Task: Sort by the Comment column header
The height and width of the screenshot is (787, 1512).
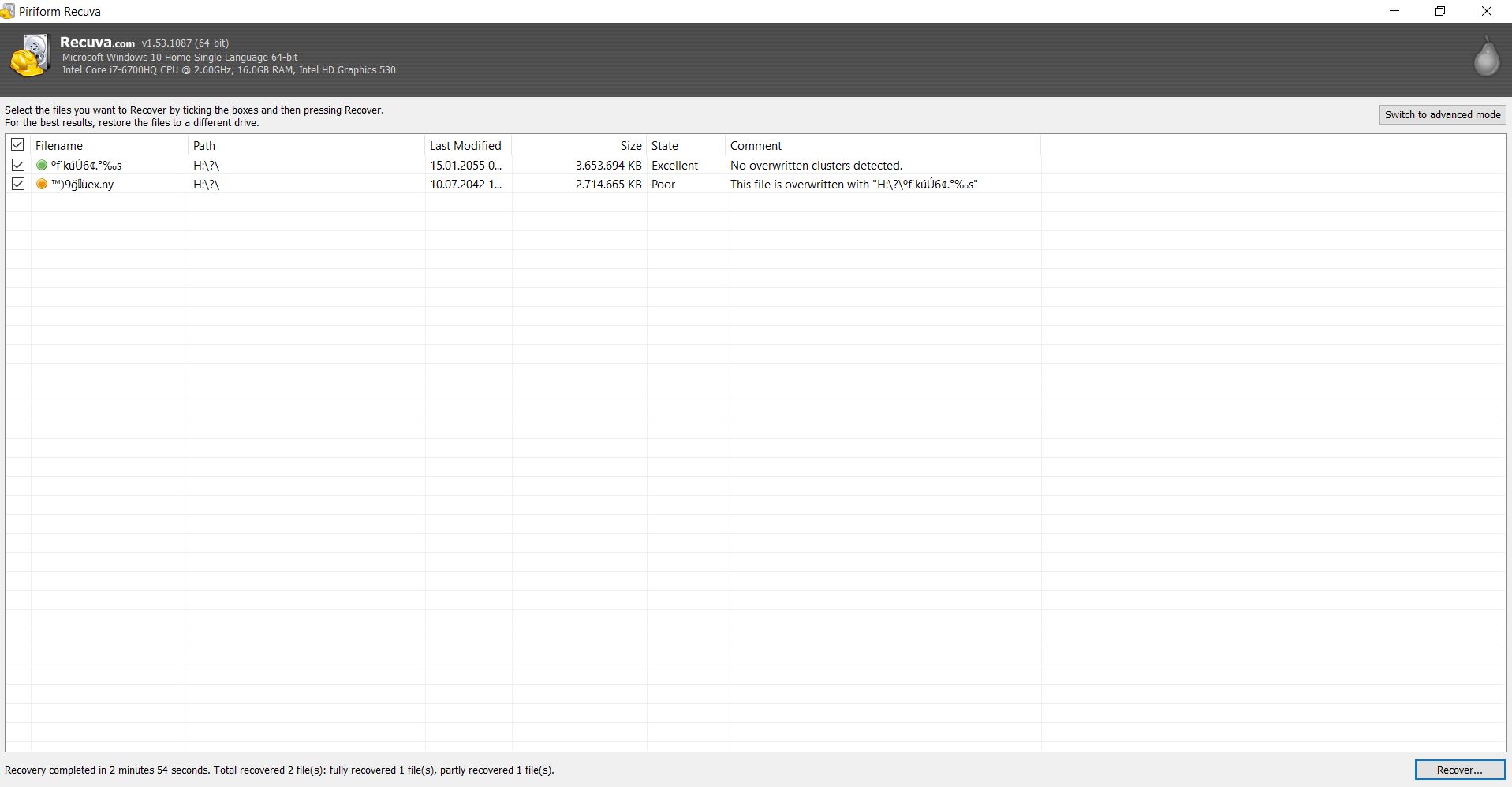Action: pos(883,146)
